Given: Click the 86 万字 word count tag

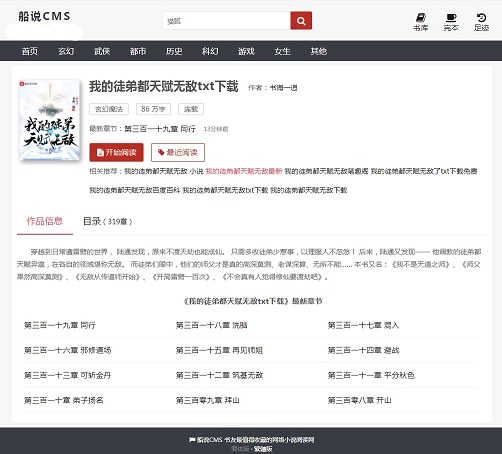Looking at the screenshot, I should [153, 109].
